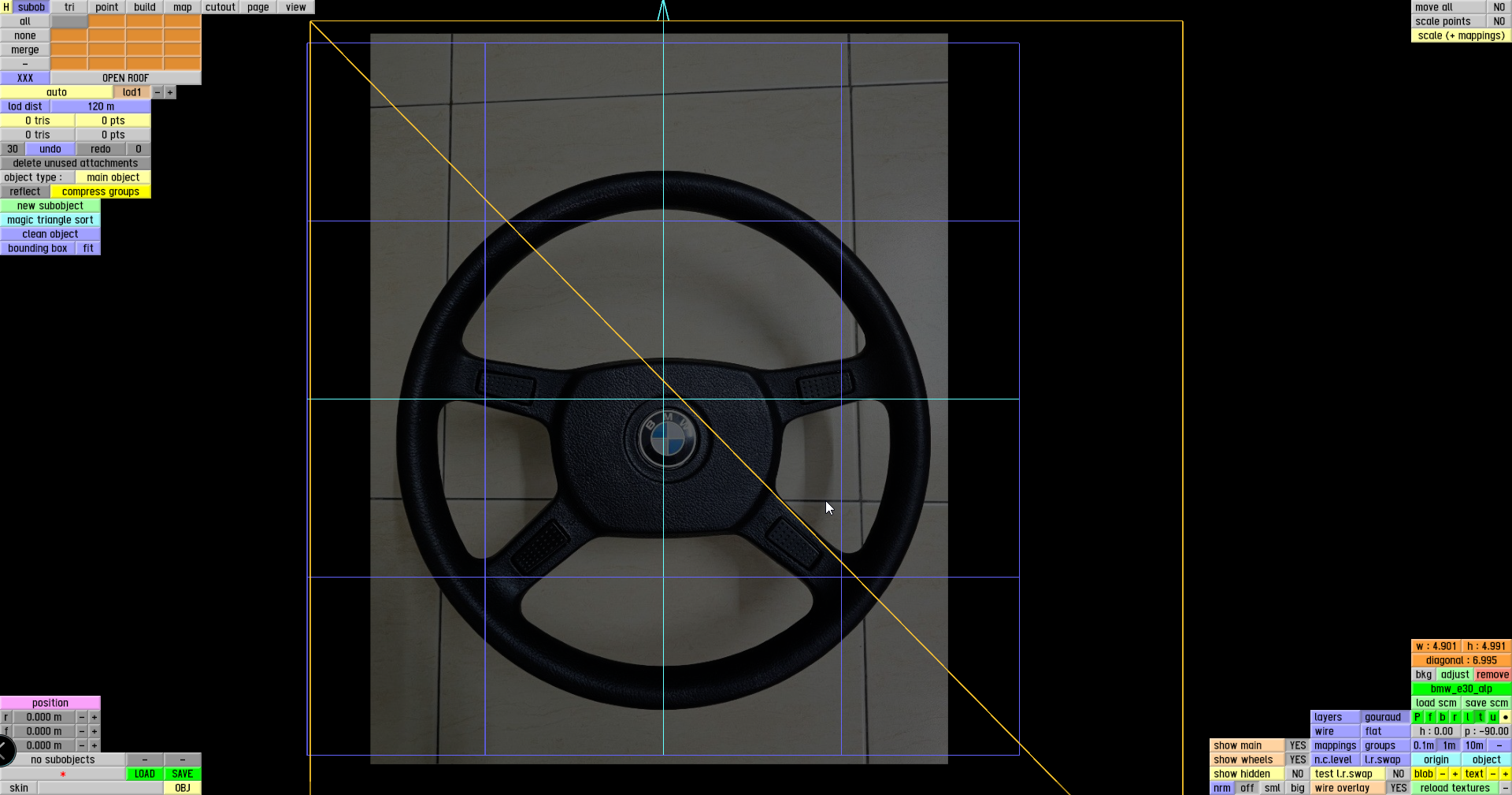Set grid size to 10m
This screenshot has width=1512, height=795.
[1474, 745]
